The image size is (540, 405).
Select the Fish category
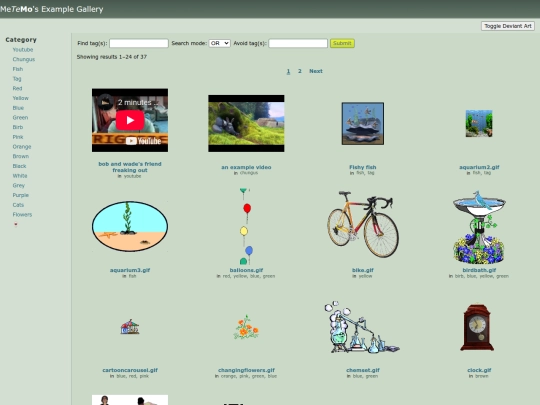18,69
